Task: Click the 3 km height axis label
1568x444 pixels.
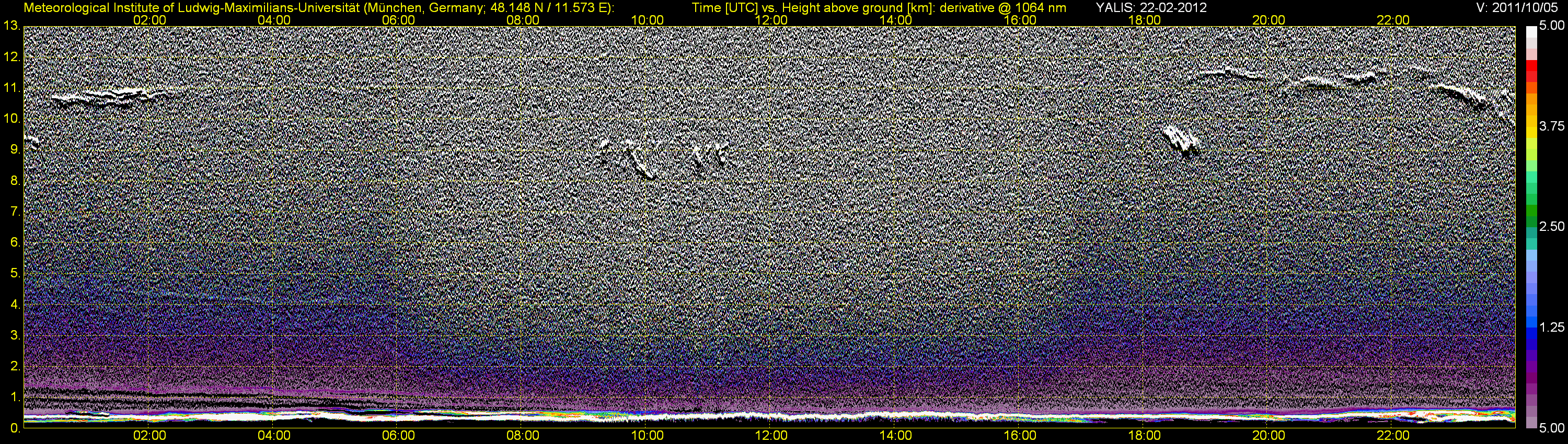Action: [x=14, y=336]
